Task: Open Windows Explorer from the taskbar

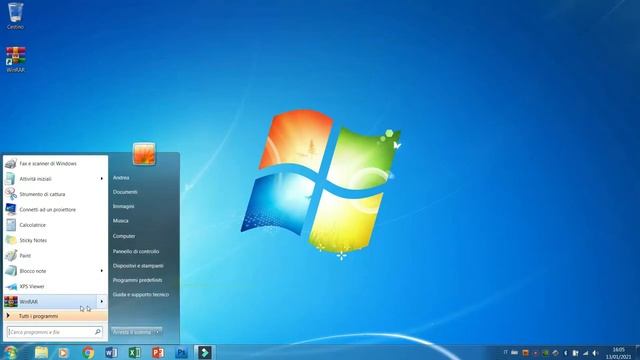Action: point(41,352)
